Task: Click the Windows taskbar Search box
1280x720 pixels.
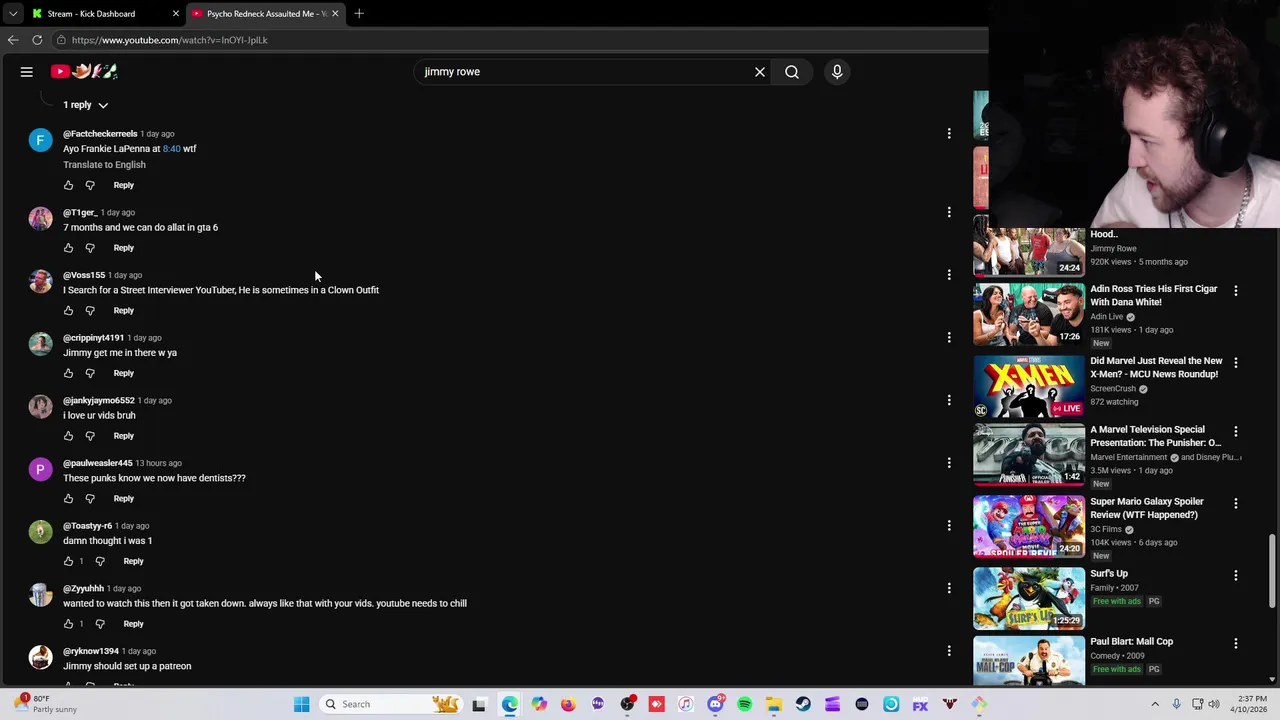Action: tap(390, 704)
